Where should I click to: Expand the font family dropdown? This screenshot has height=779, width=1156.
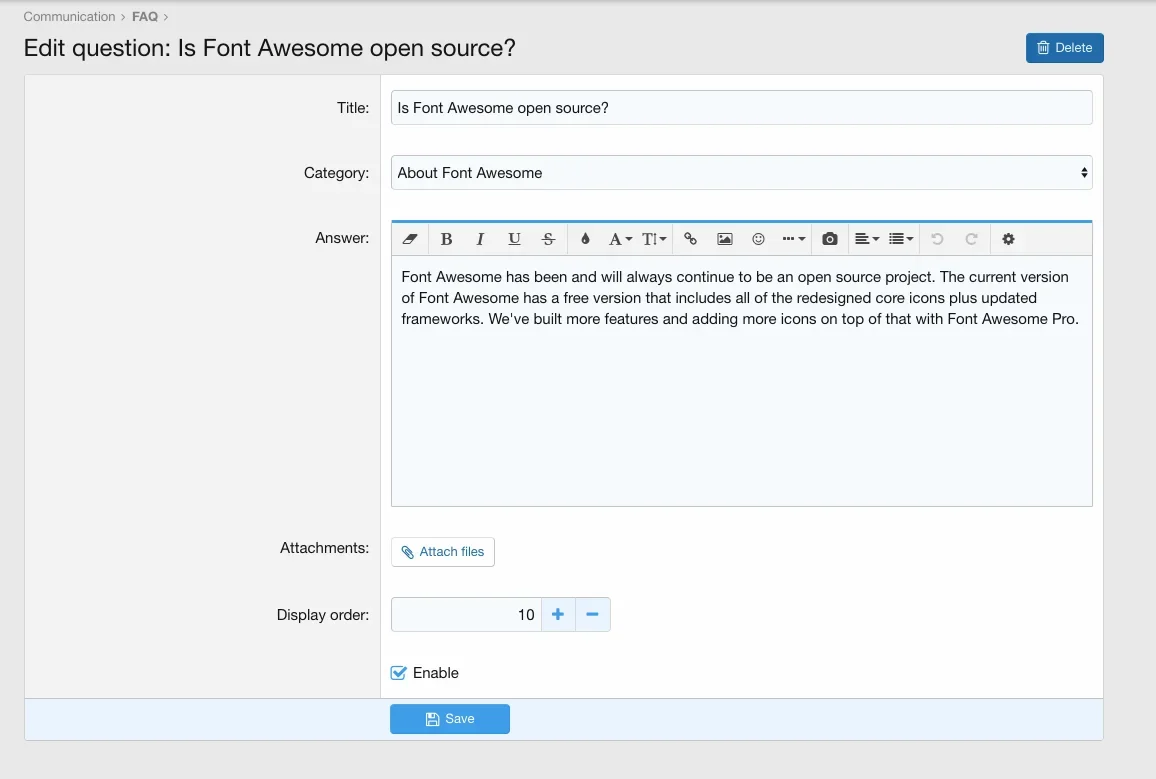pos(620,239)
